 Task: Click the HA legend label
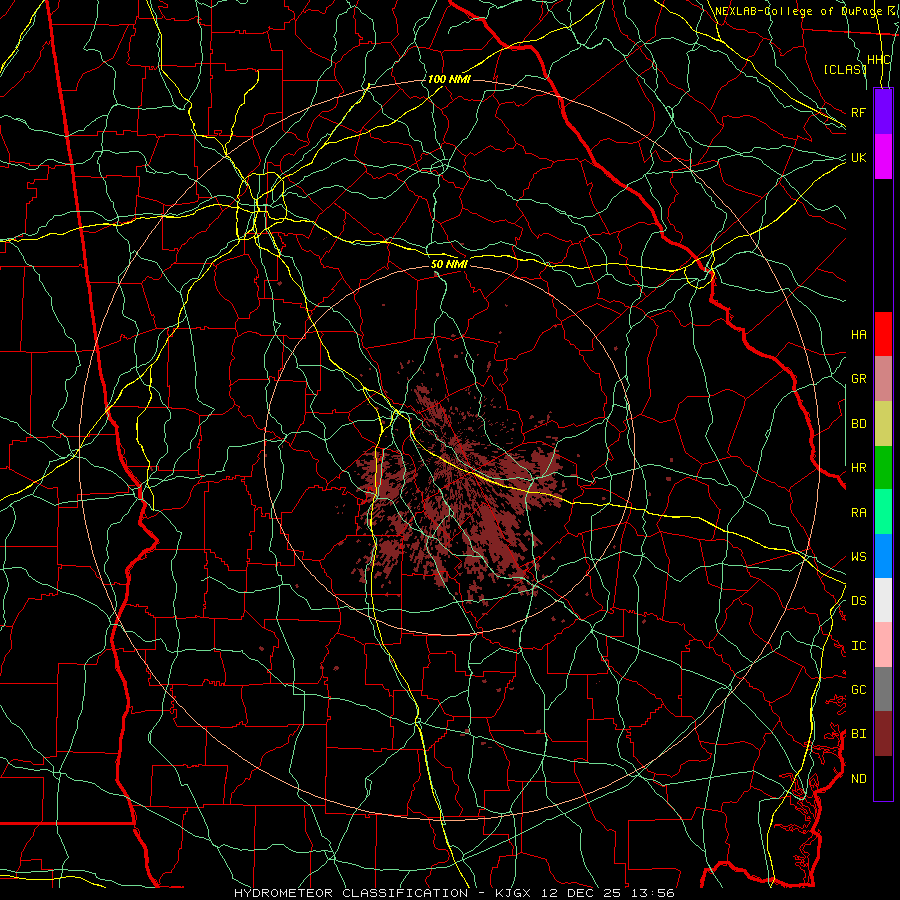859,334
